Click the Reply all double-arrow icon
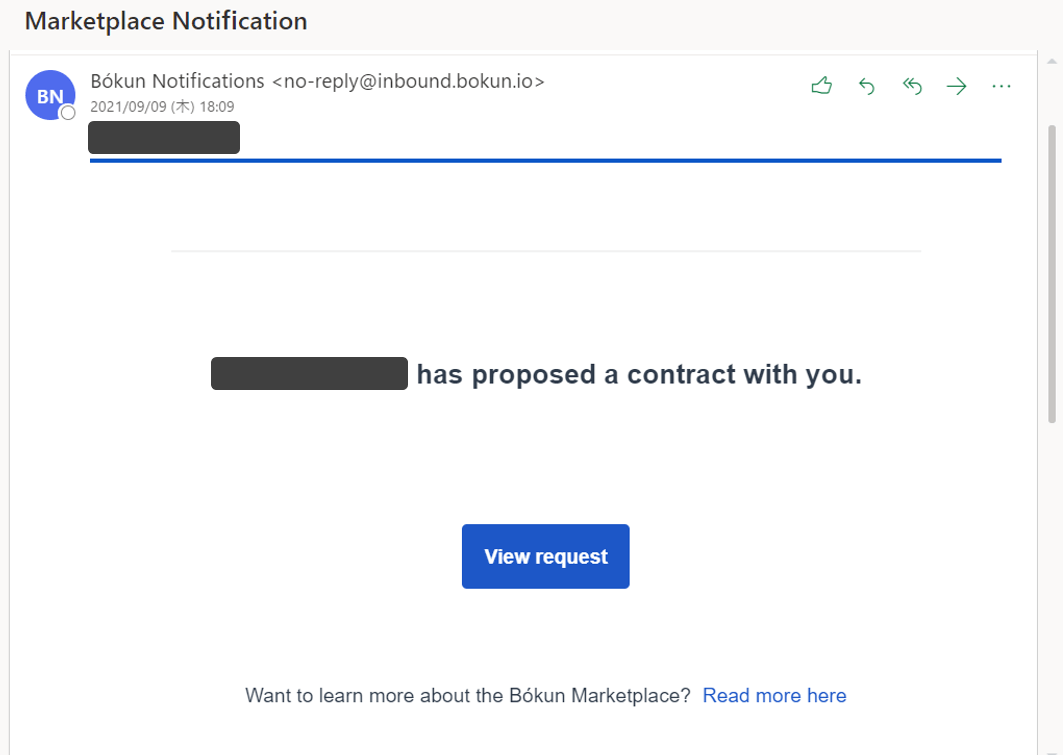Image resolution: width=1063 pixels, height=755 pixels. click(x=912, y=87)
